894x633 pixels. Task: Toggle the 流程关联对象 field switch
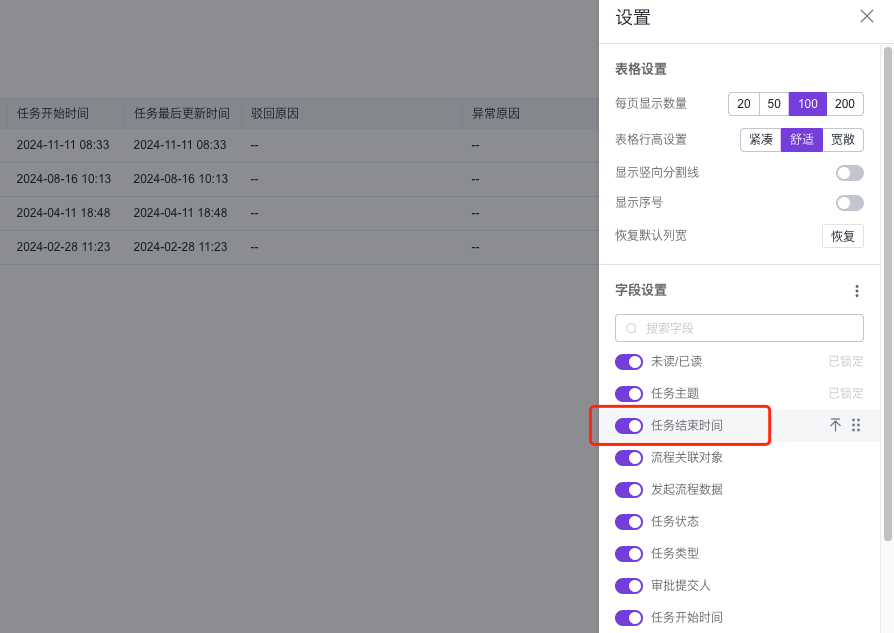pyautogui.click(x=629, y=457)
